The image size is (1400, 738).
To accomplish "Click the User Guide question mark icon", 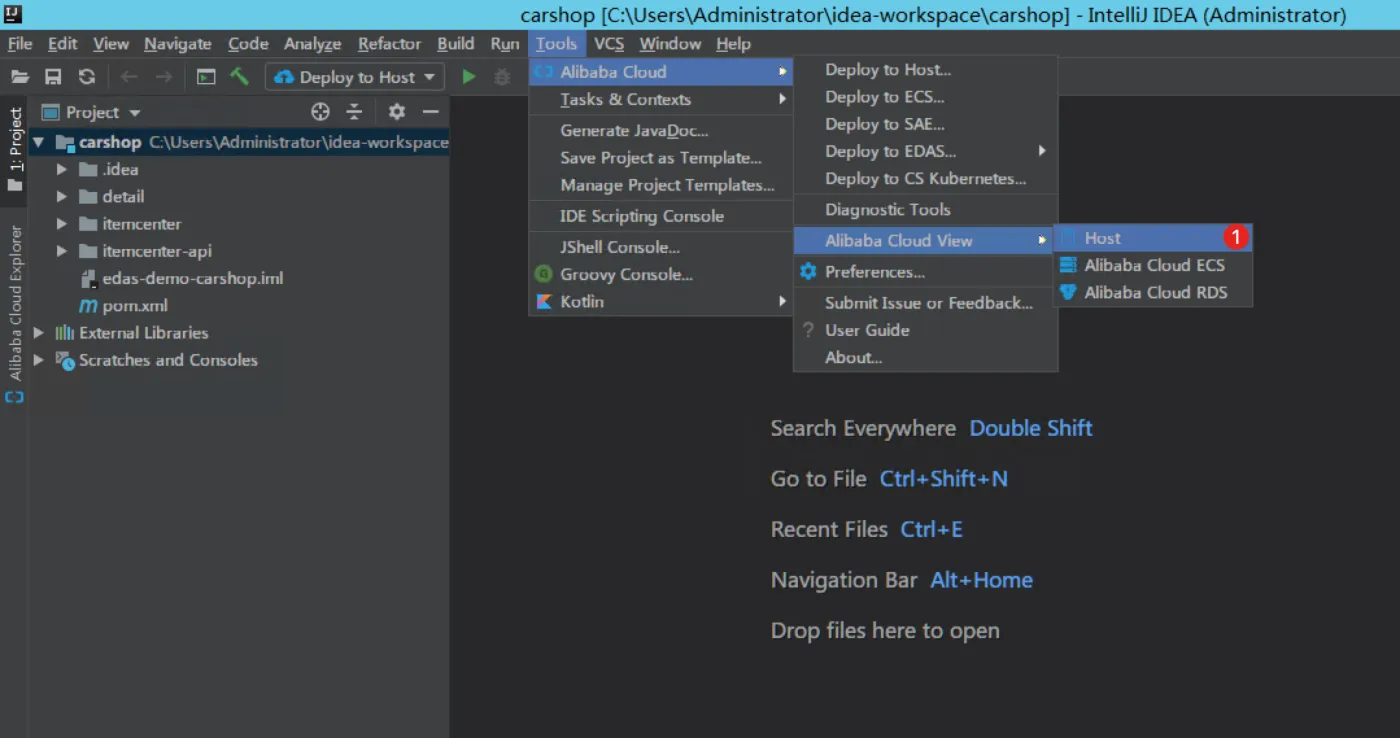I will [808, 330].
